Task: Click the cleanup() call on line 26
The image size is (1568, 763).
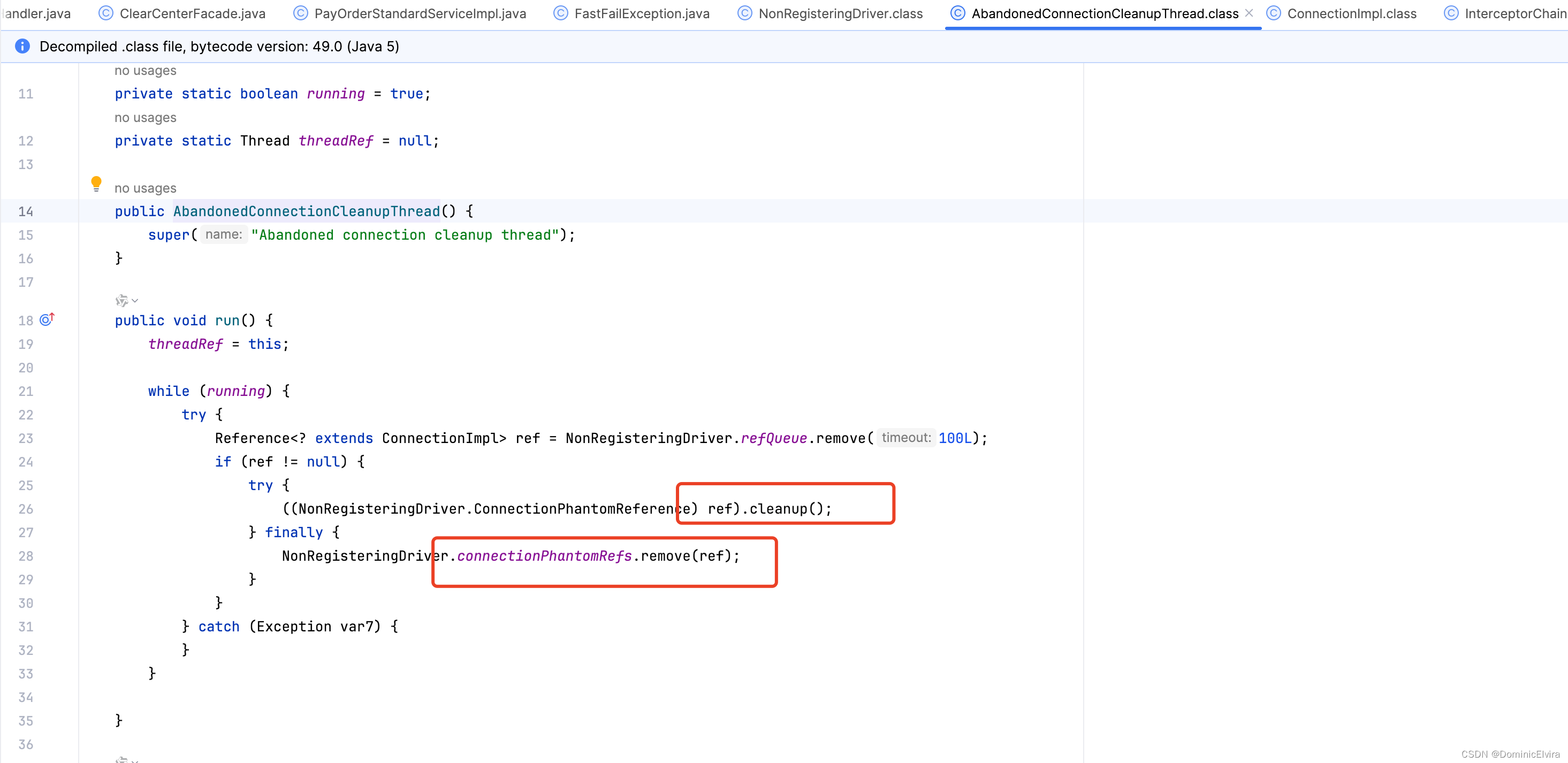Action: 786,509
